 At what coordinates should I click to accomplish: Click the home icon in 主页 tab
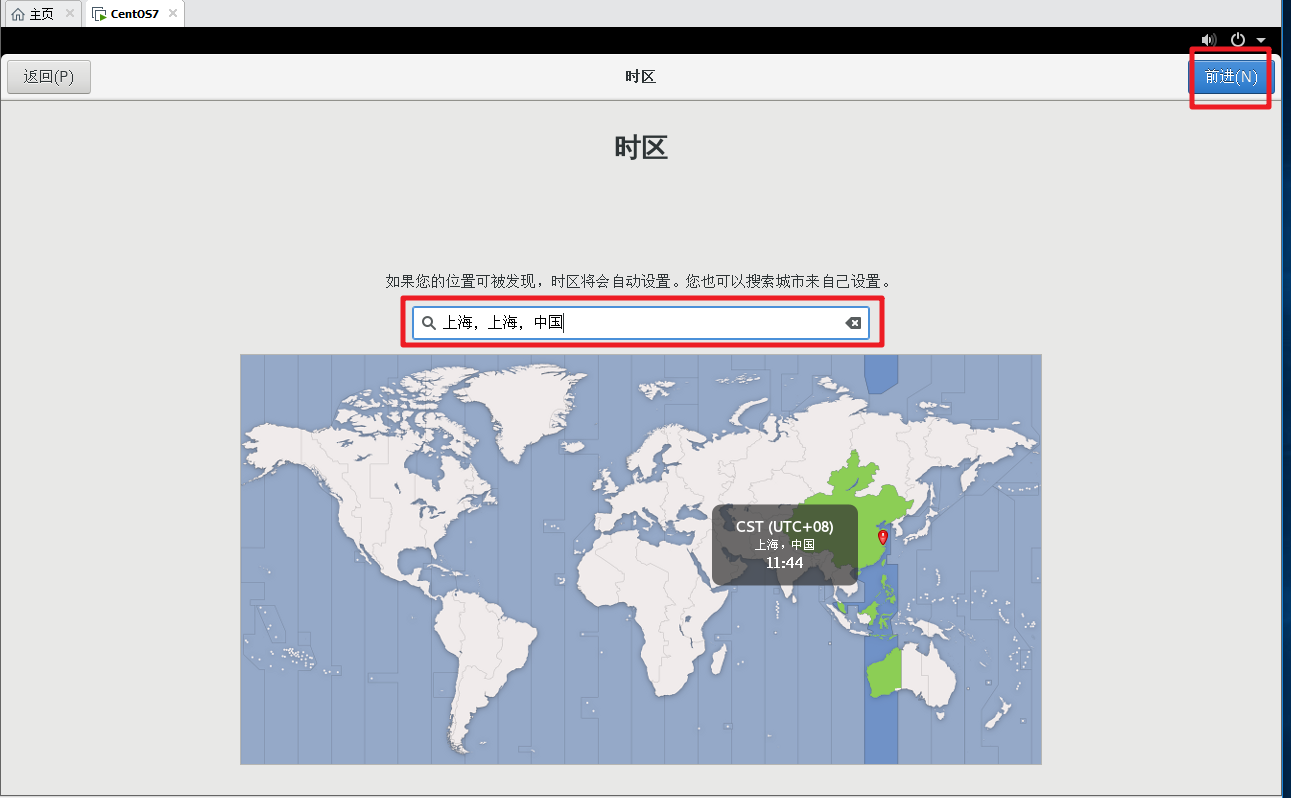[x=18, y=14]
